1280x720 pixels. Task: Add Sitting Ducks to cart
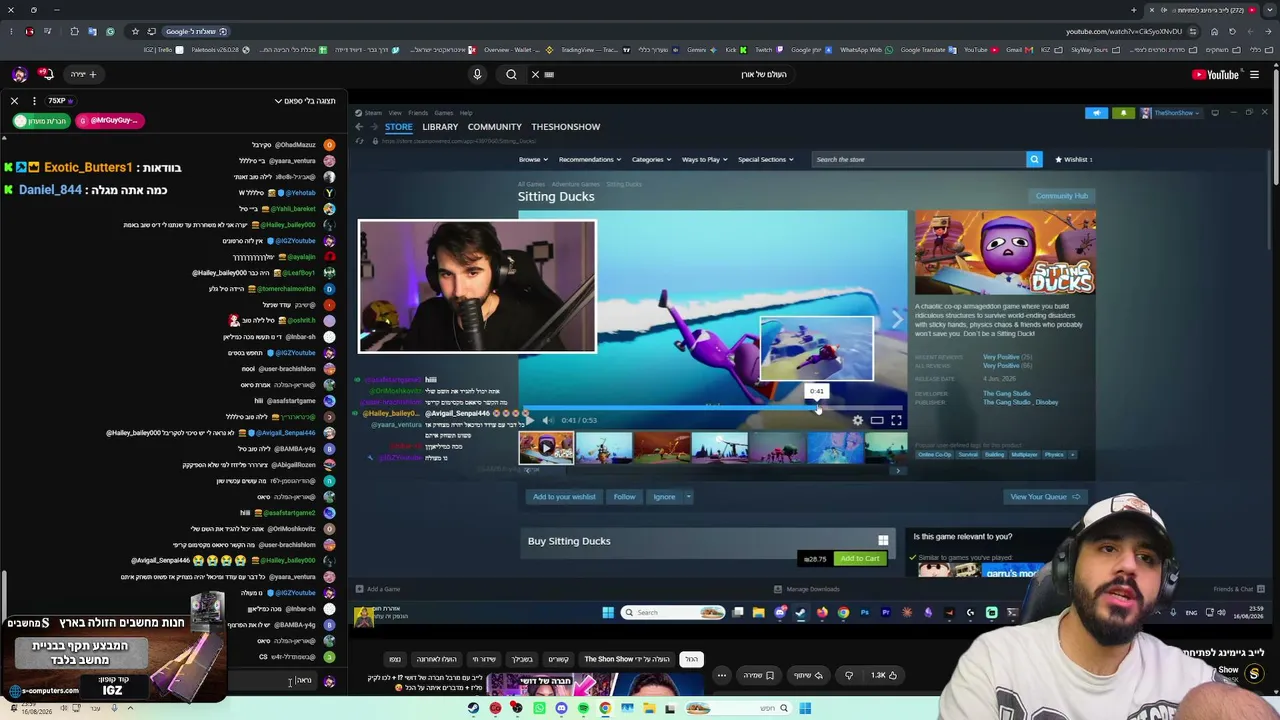pyautogui.click(x=860, y=559)
